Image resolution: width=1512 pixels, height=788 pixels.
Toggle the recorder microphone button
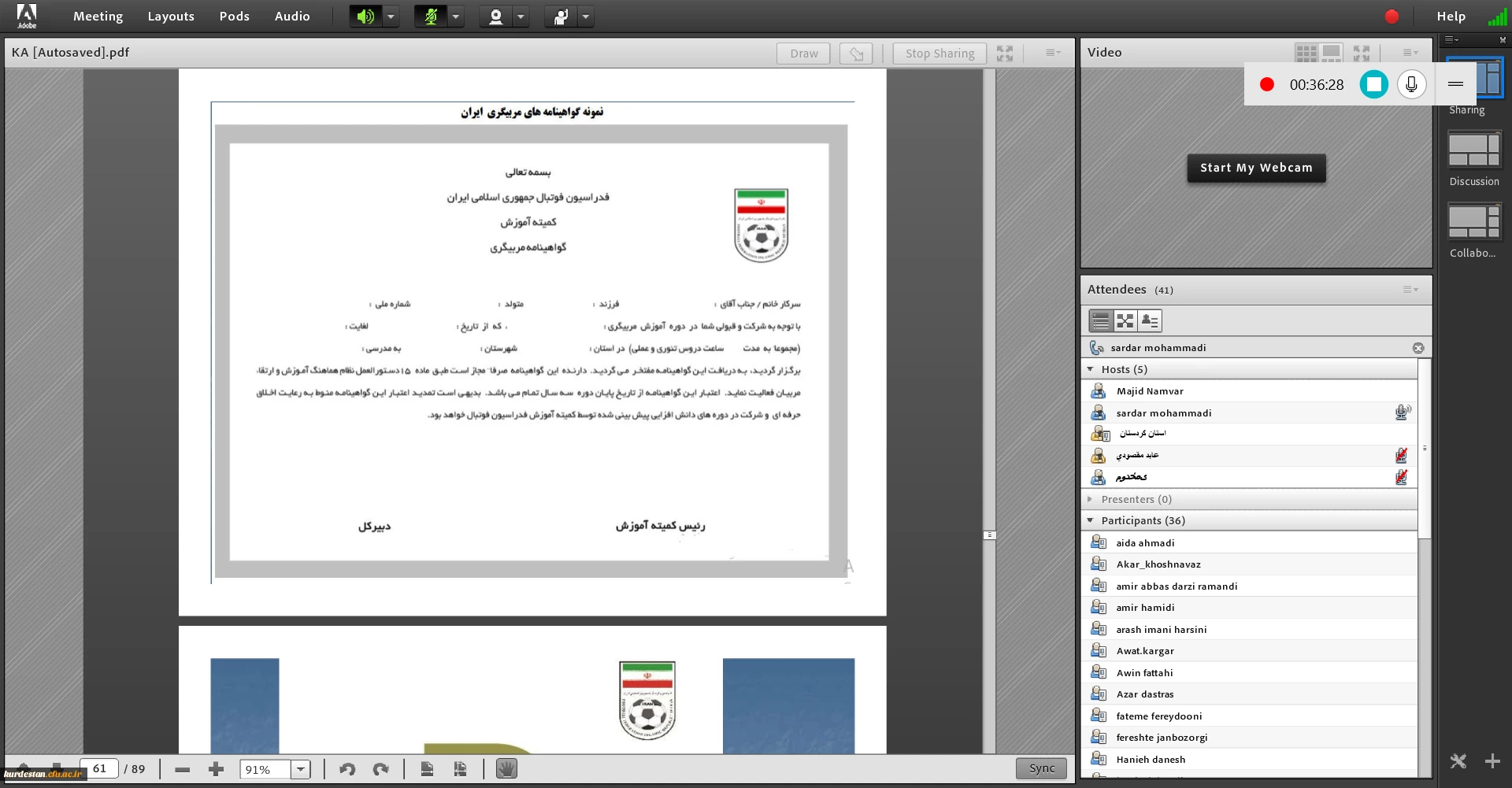click(x=1411, y=84)
